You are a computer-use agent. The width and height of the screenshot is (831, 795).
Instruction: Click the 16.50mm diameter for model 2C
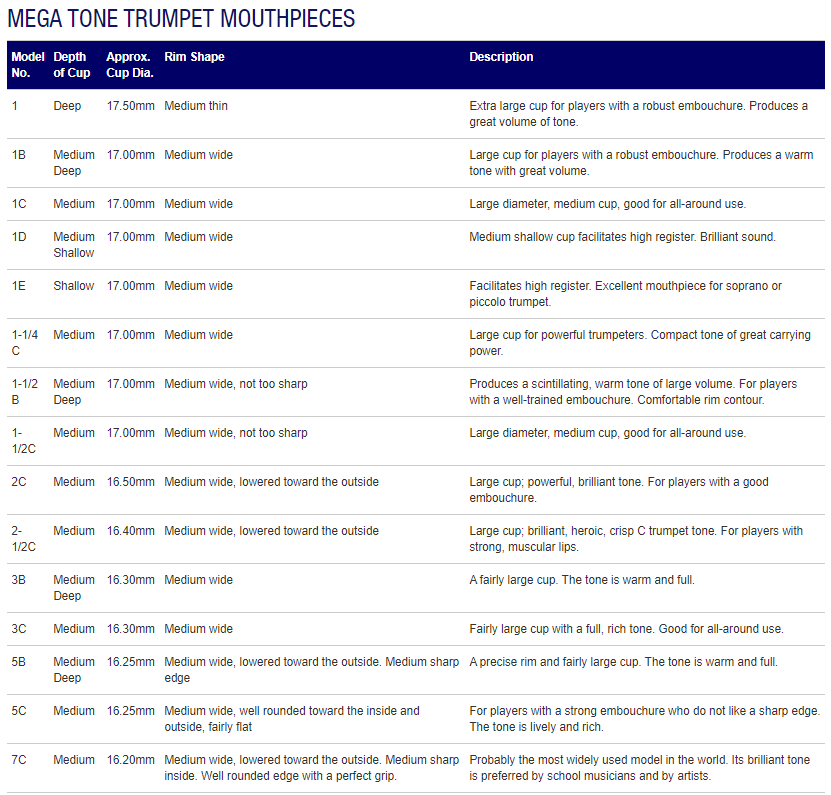(x=130, y=482)
